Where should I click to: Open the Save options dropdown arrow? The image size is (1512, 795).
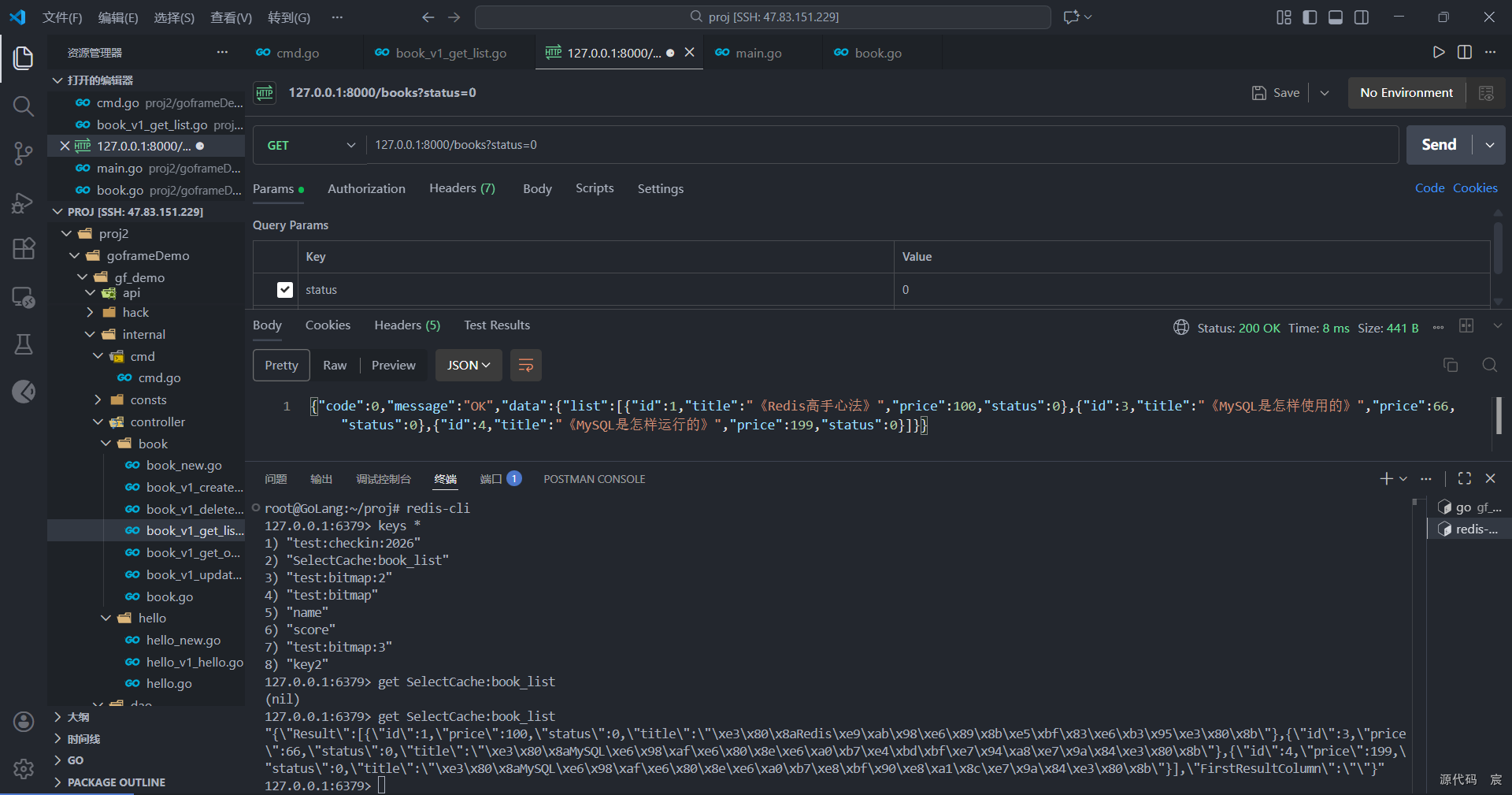point(1325,93)
